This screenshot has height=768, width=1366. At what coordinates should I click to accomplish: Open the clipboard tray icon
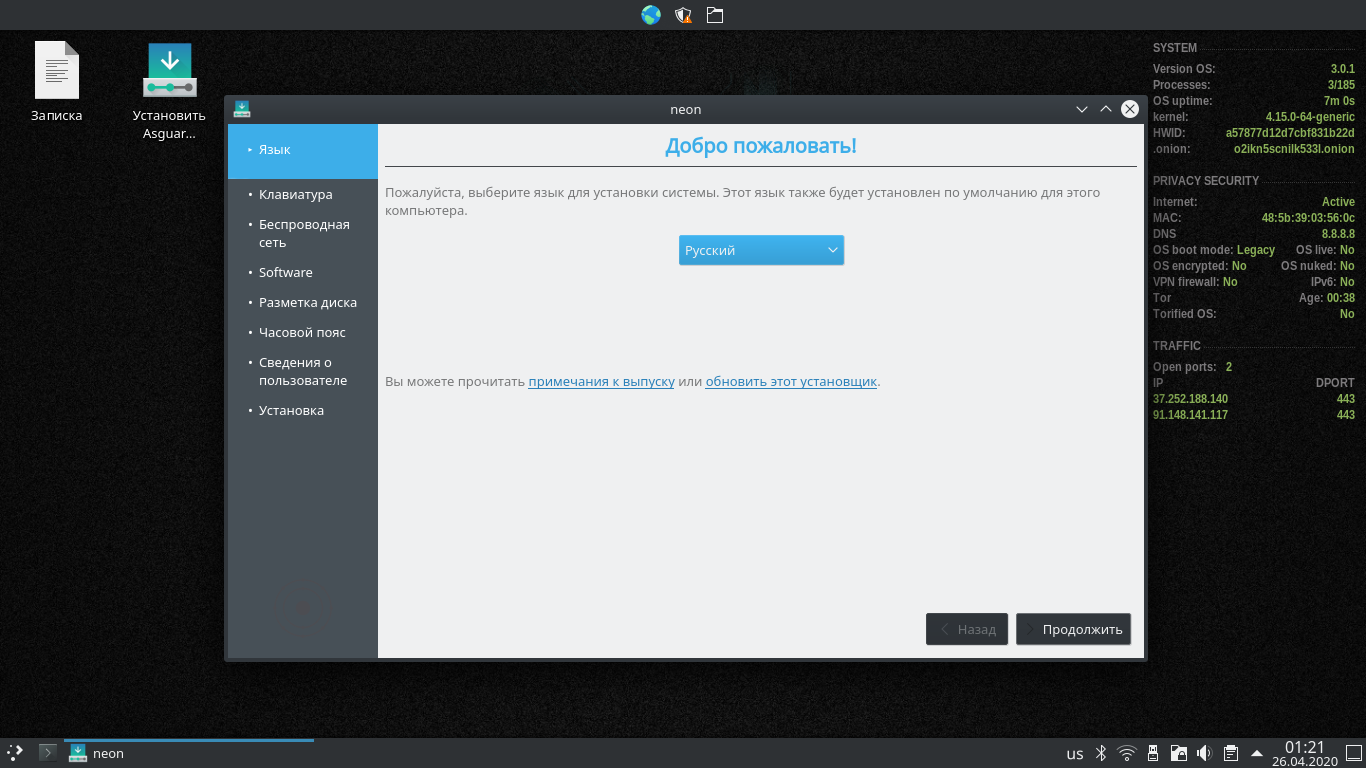(1231, 753)
